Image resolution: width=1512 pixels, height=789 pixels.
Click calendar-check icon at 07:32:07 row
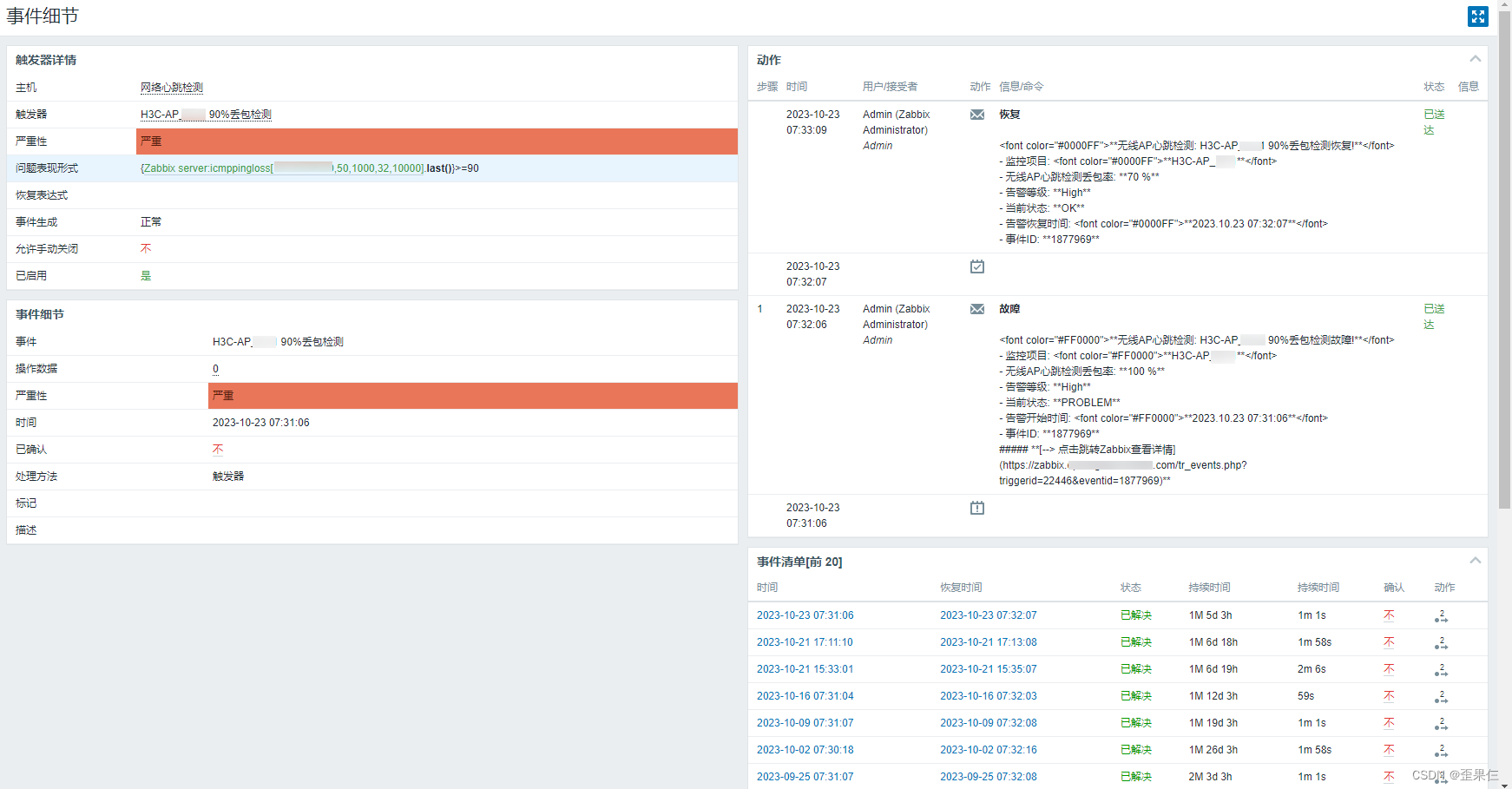tap(977, 266)
